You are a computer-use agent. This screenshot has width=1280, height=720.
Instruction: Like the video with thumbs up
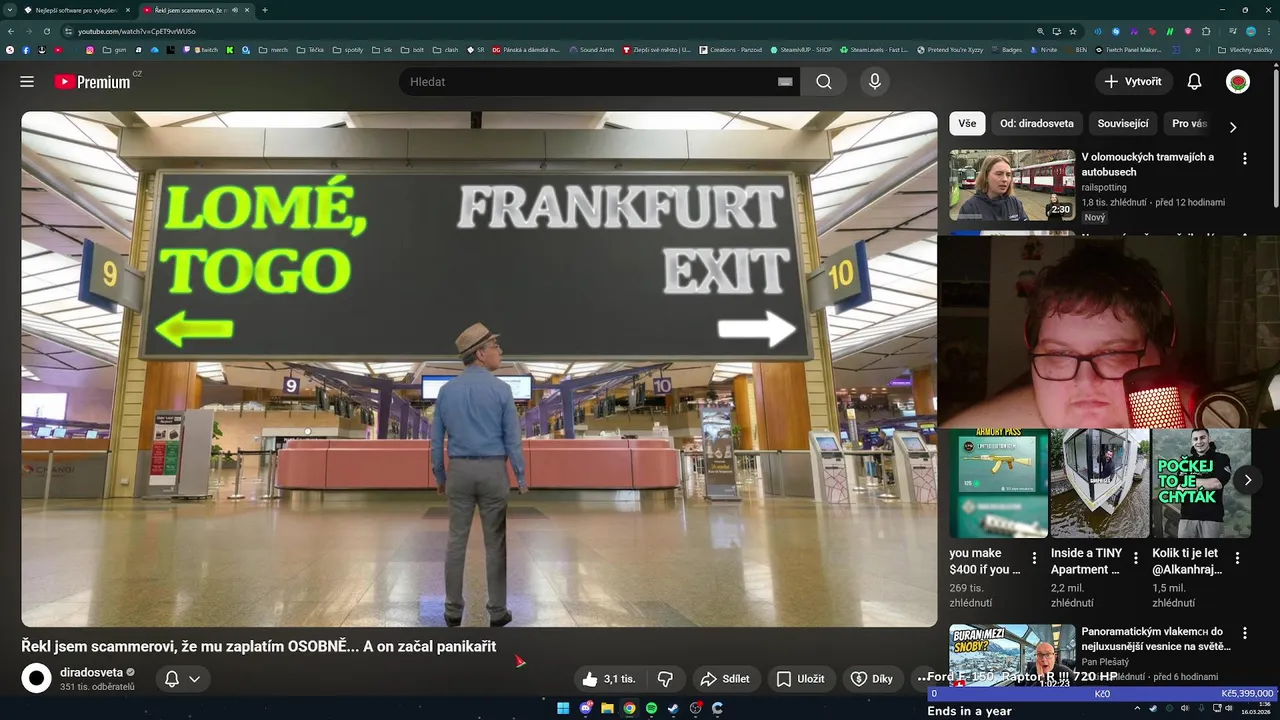pos(609,679)
